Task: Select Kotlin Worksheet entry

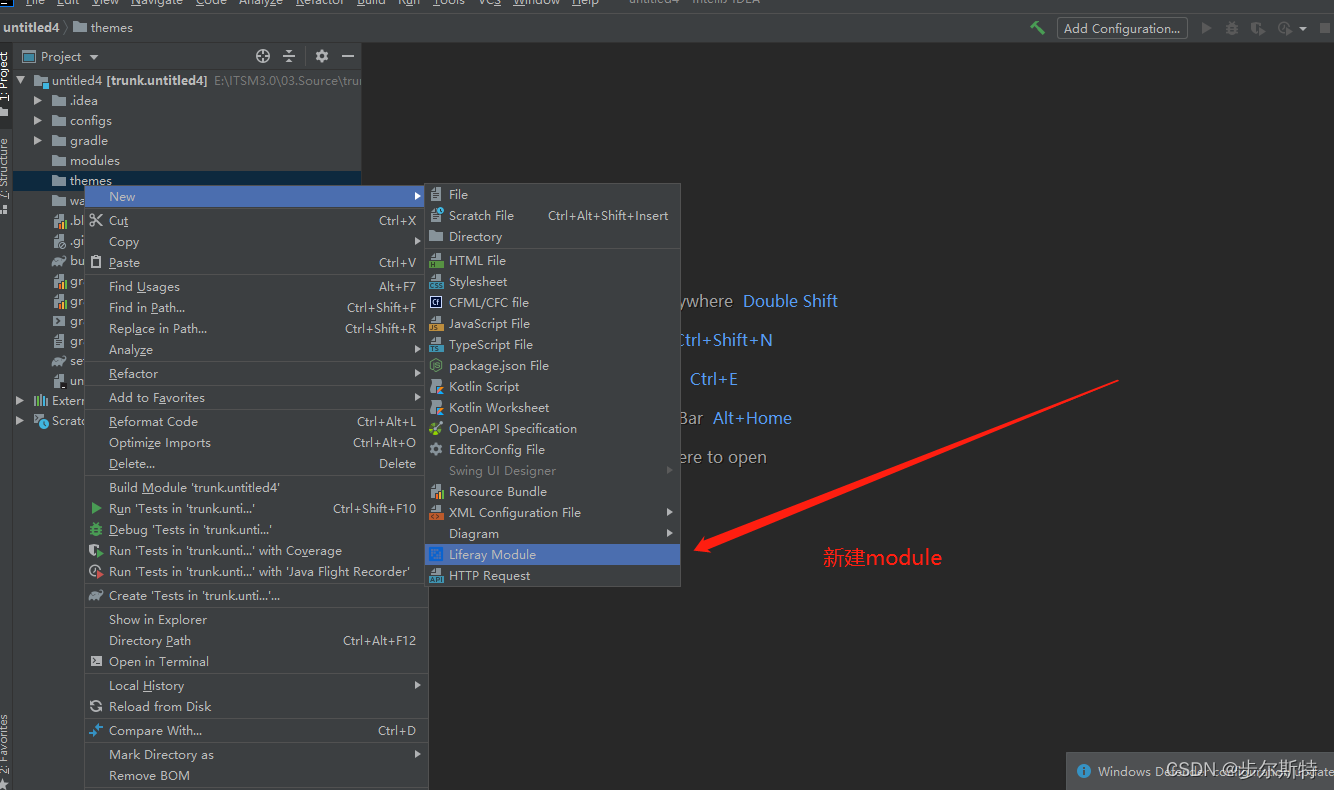Action: (x=553, y=407)
